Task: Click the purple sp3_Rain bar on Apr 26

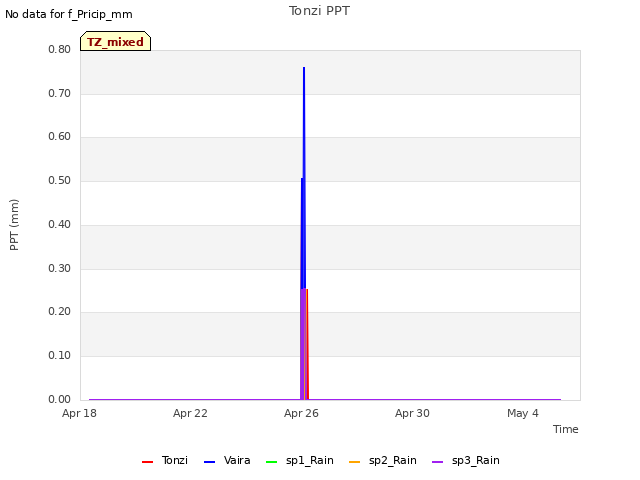Action: point(302,344)
